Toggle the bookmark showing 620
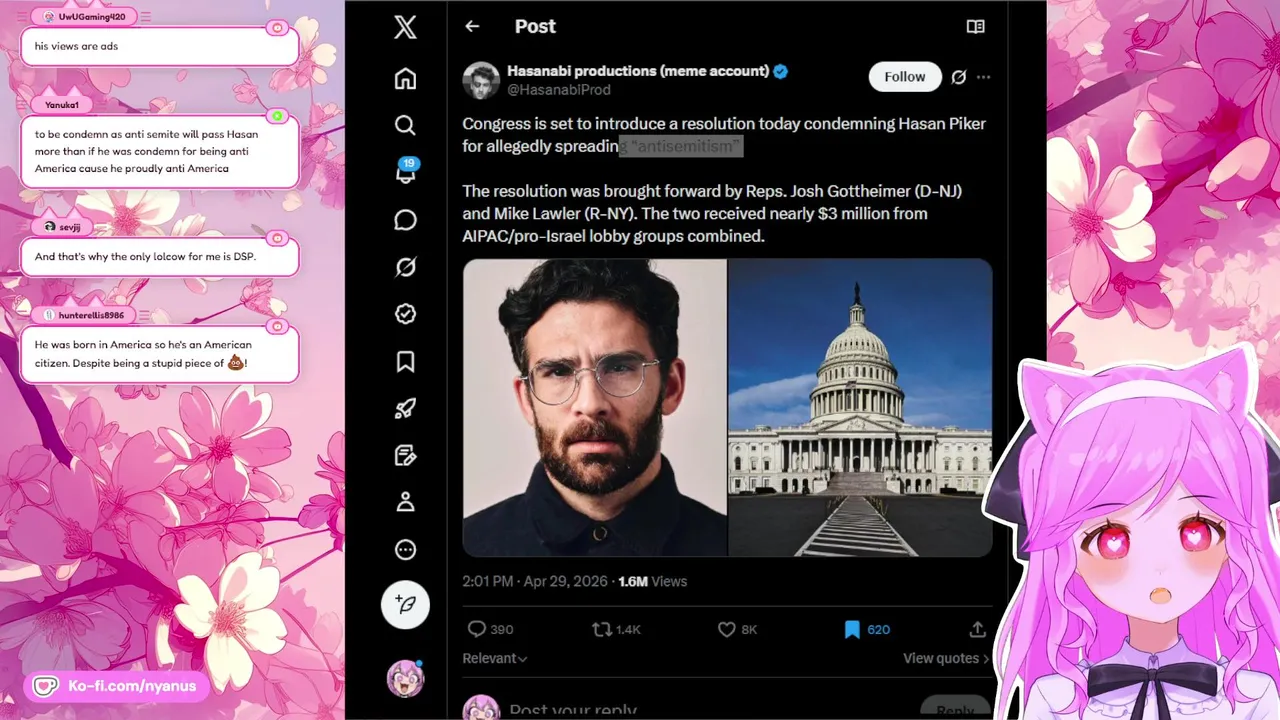The image size is (1280, 720). click(866, 629)
